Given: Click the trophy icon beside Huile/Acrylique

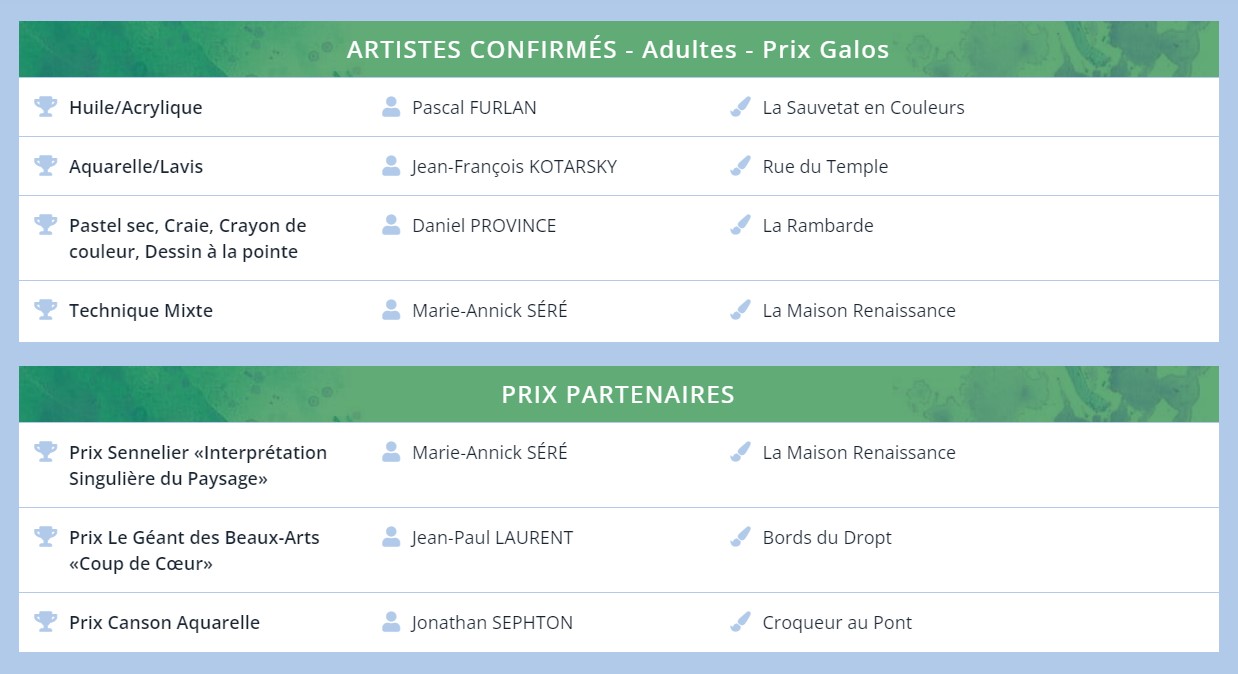Looking at the screenshot, I should 45,107.
